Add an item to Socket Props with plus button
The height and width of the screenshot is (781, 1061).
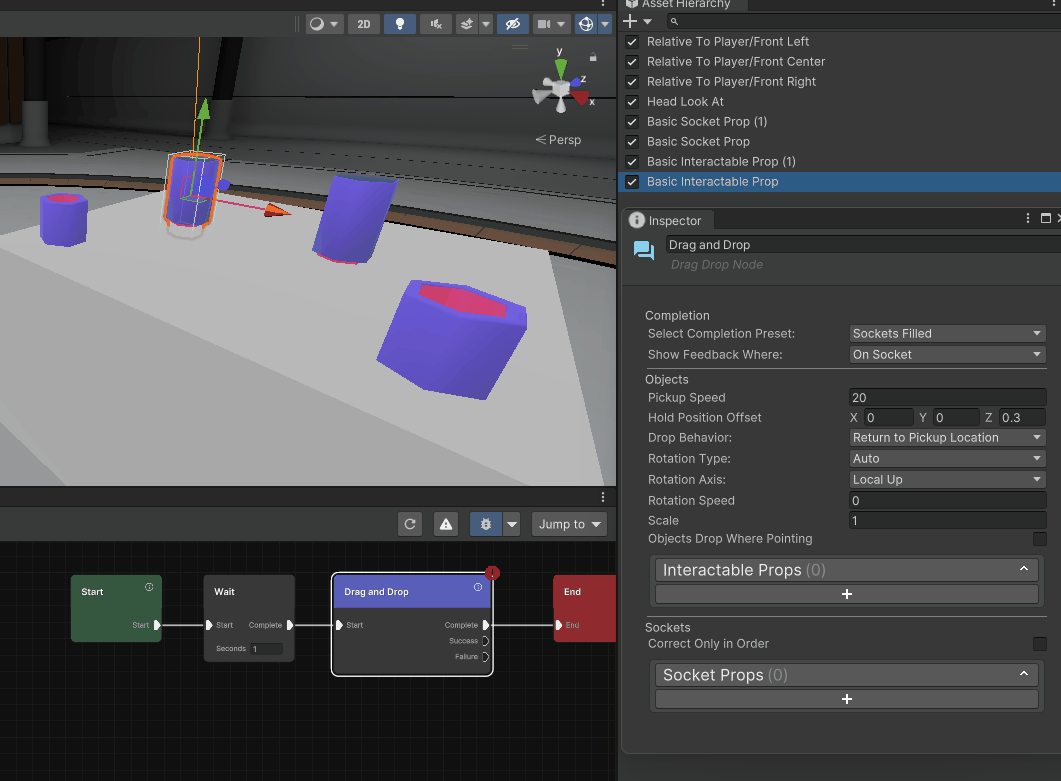(846, 698)
